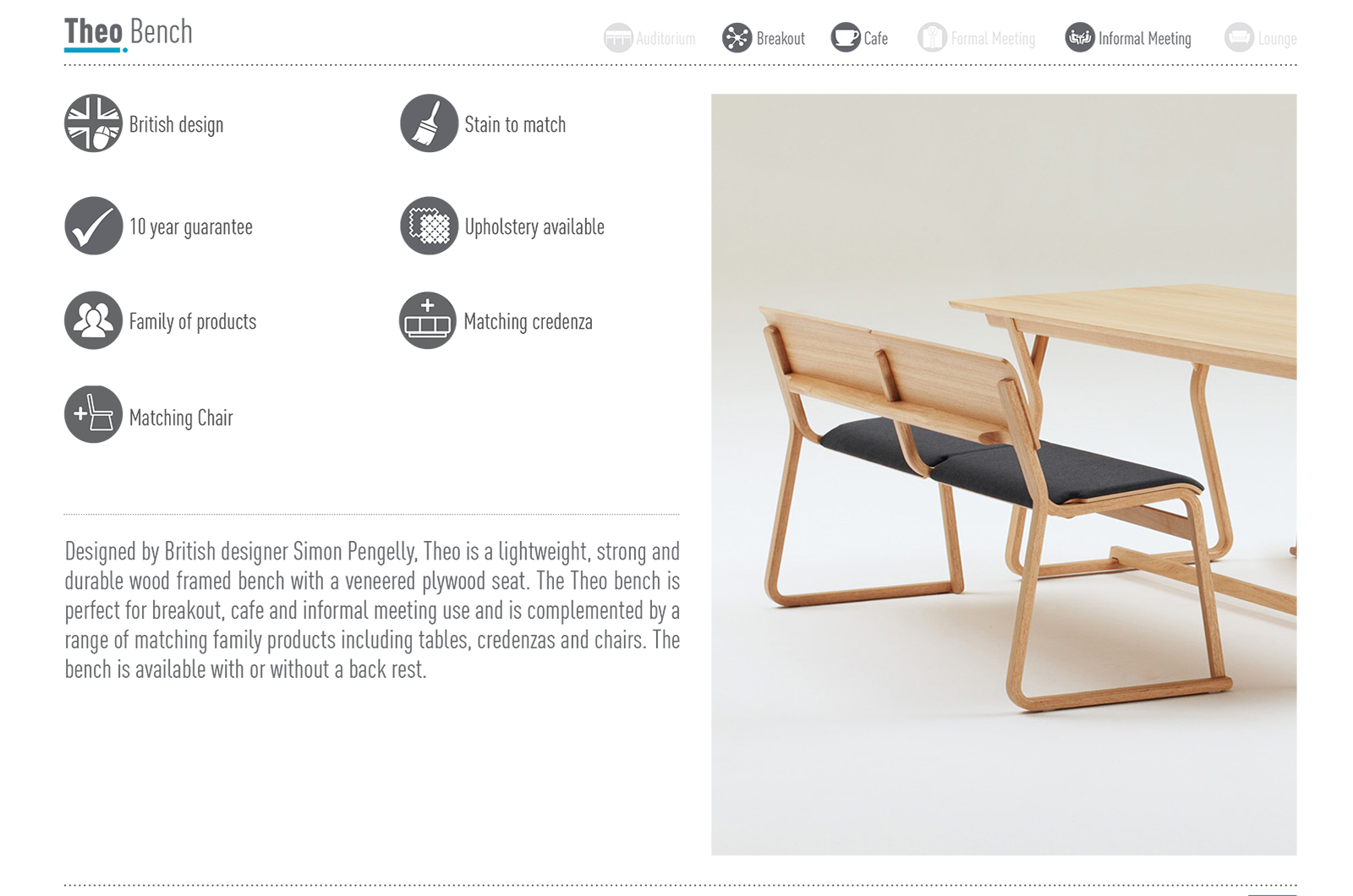Viewport: 1353px width, 896px height.
Task: Click the Family of products people icon
Action: click(x=93, y=320)
